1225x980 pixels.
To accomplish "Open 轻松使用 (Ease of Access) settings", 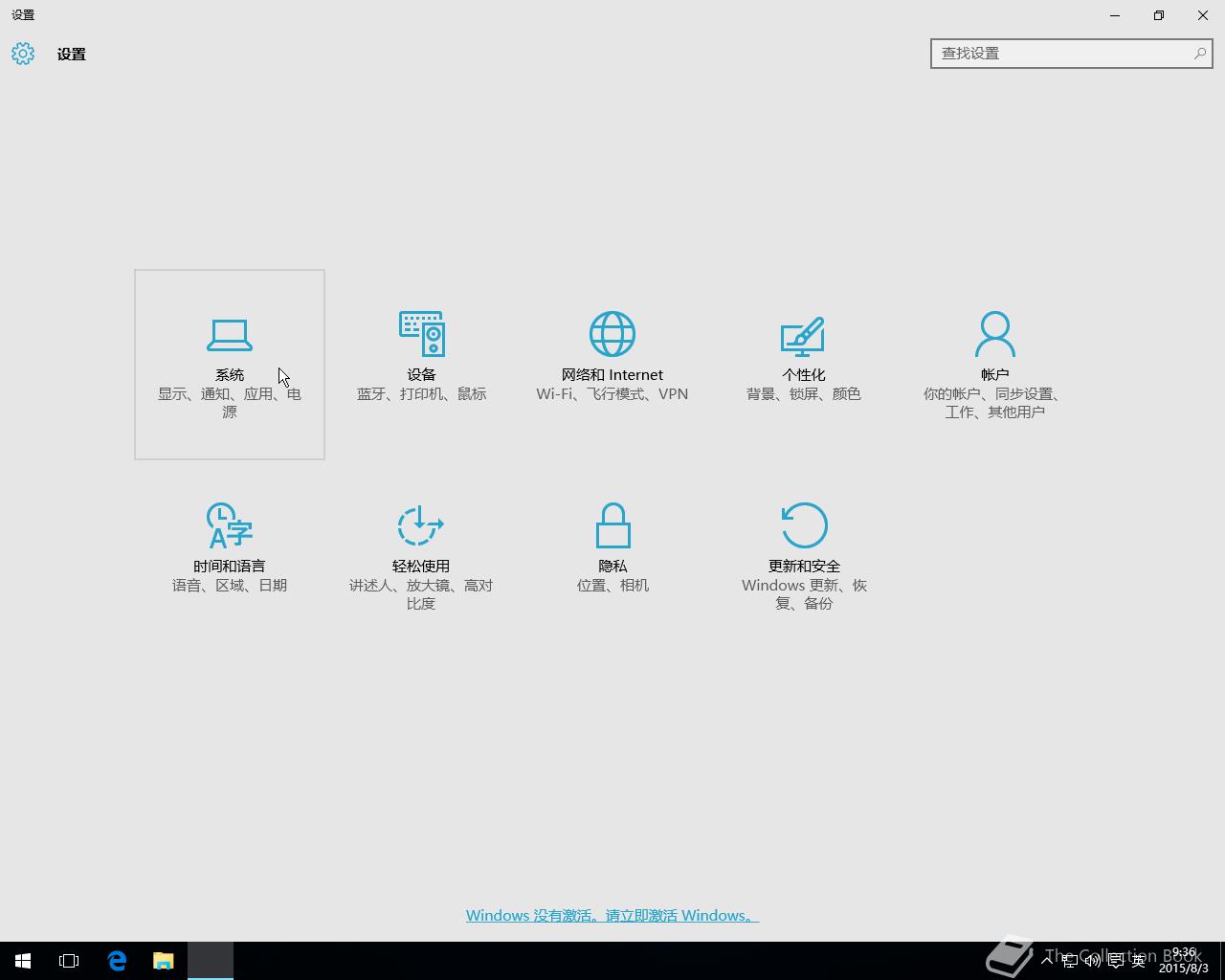I will click(x=421, y=556).
